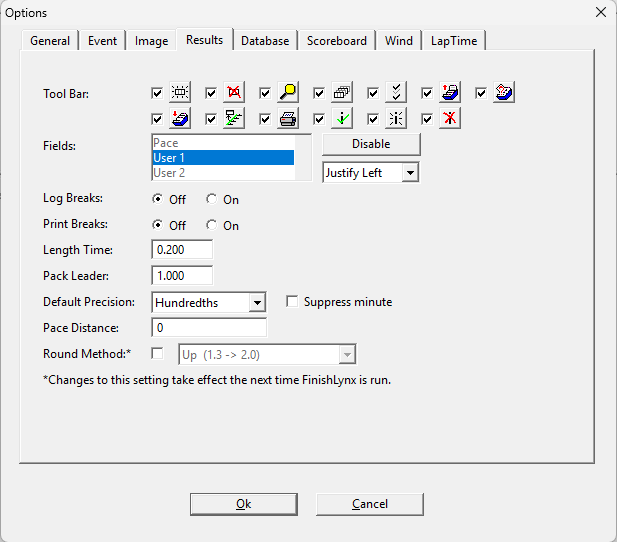This screenshot has width=617, height=542.
Task: Uncheck the box beside the yellow magnifier icon
Action: click(265, 93)
